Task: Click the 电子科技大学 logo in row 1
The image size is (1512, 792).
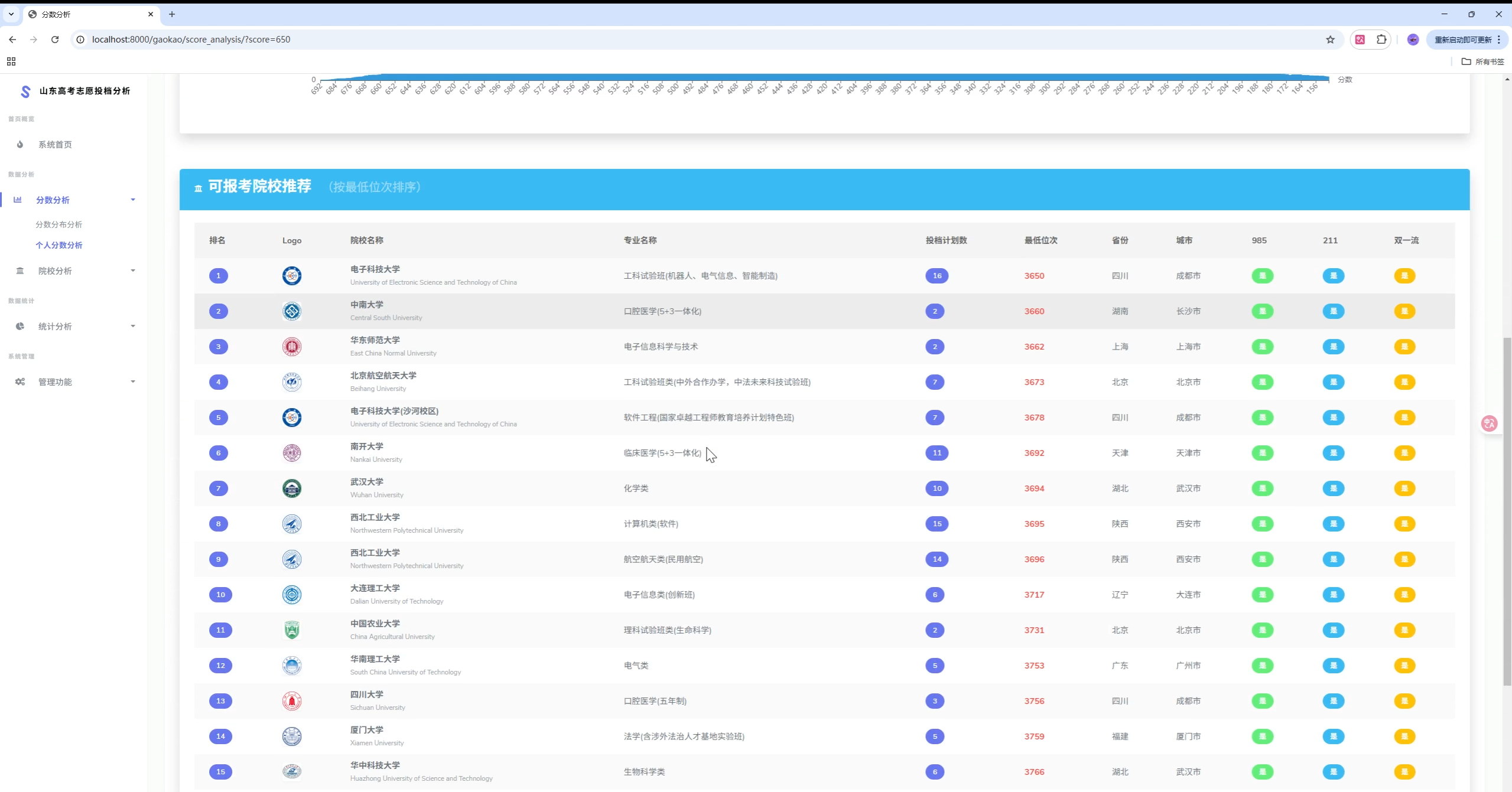Action: pyautogui.click(x=292, y=276)
